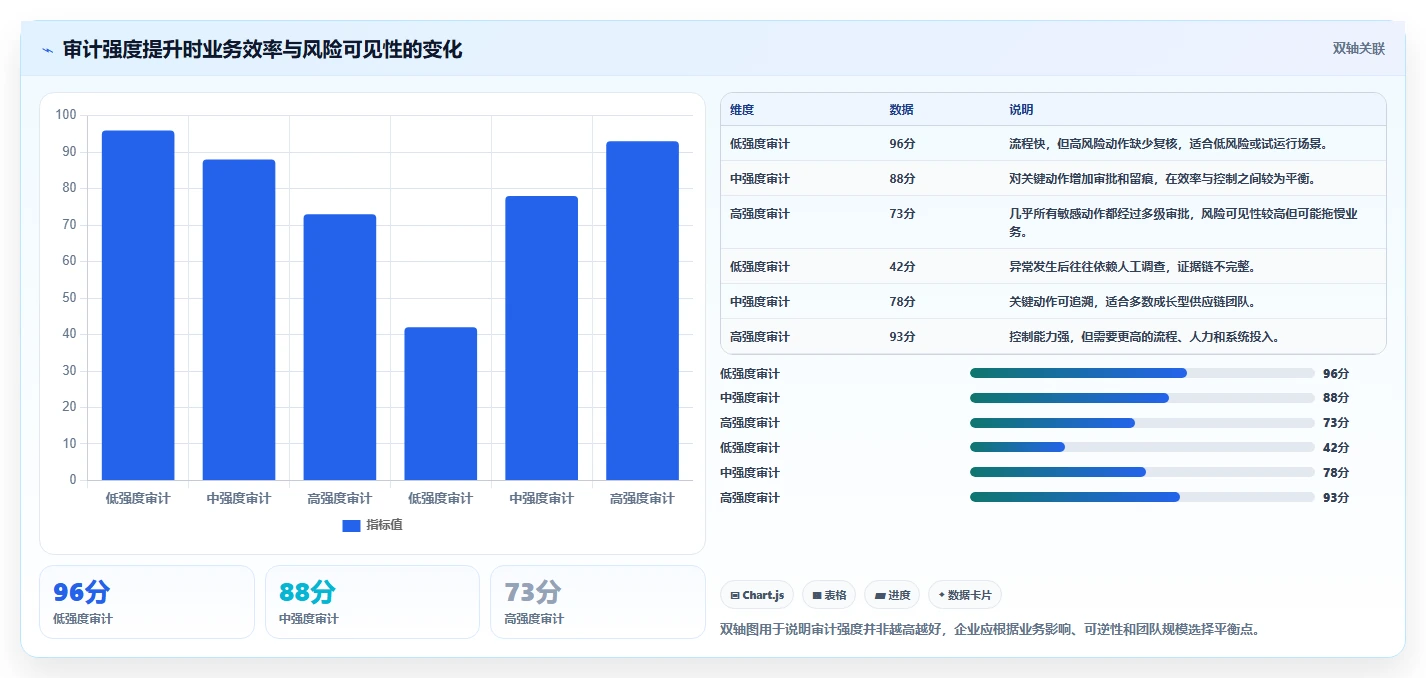Image resolution: width=1426 pixels, height=678 pixels.
Task: Click the 96分 cell in the table
Action: point(902,144)
